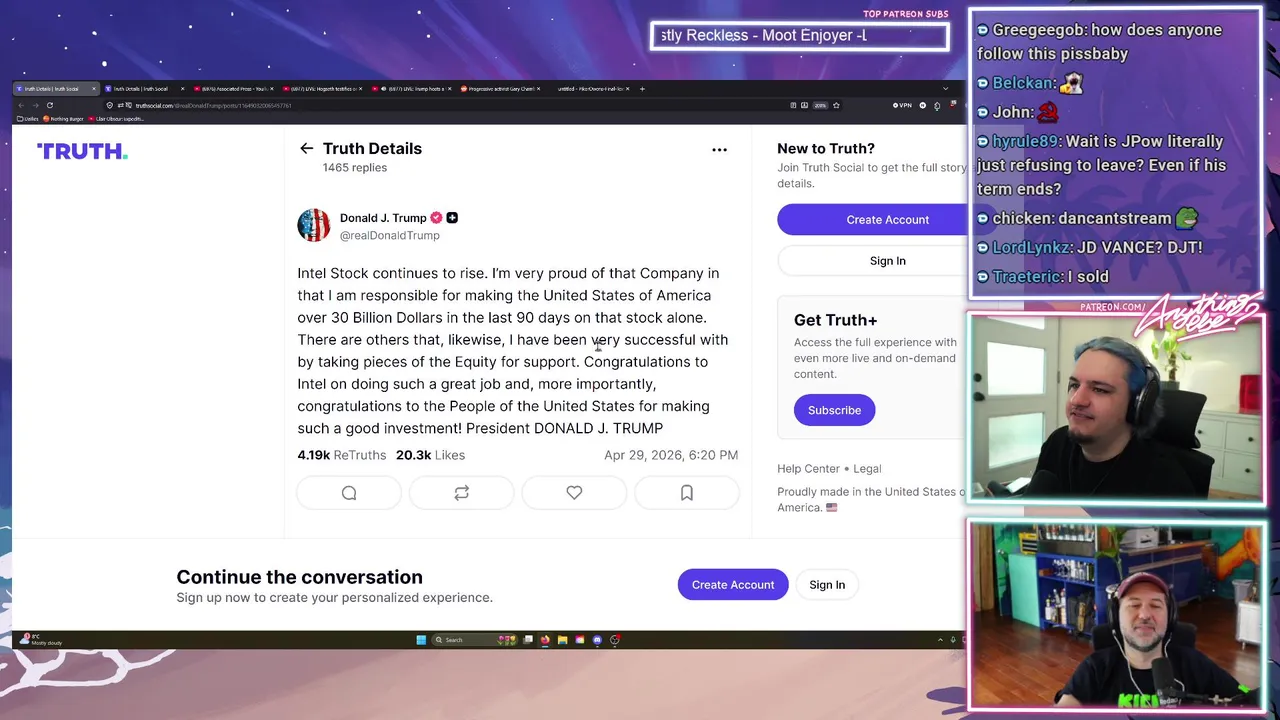
Task: Click the Get Truth+ heading
Action: [x=835, y=320]
